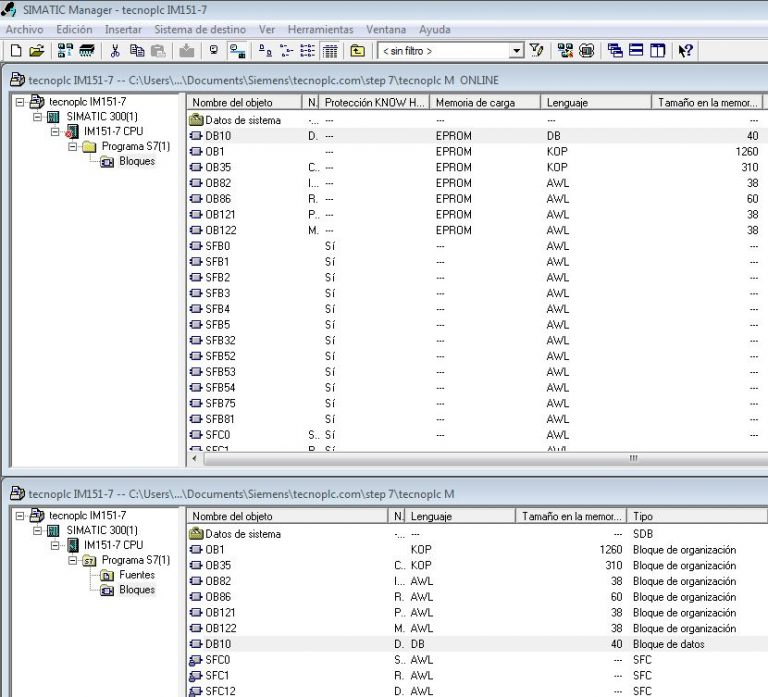Screen dimensions: 768x697
Task: Sort by 'Memoria de carga' column header
Action: tap(485, 102)
